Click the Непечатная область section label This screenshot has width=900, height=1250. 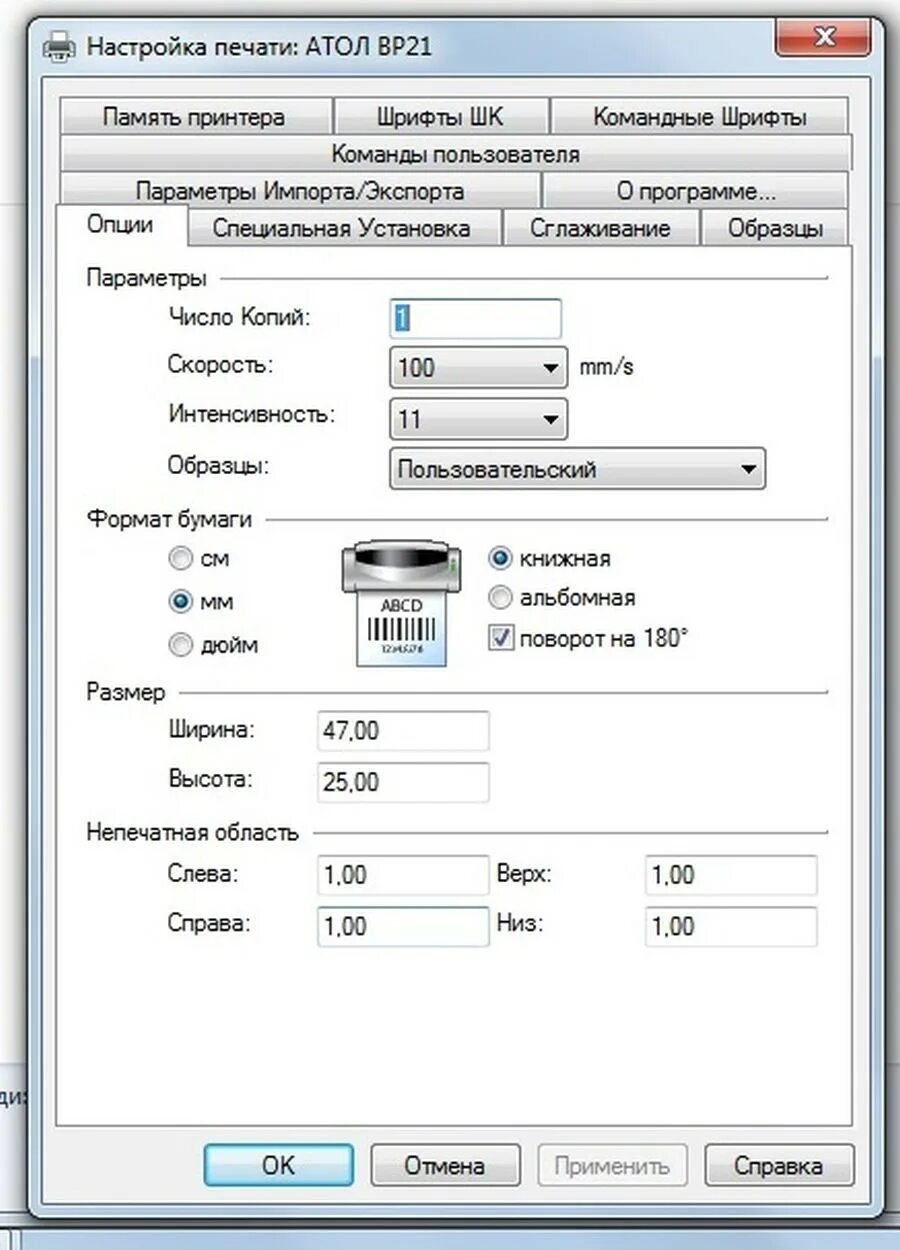(192, 832)
